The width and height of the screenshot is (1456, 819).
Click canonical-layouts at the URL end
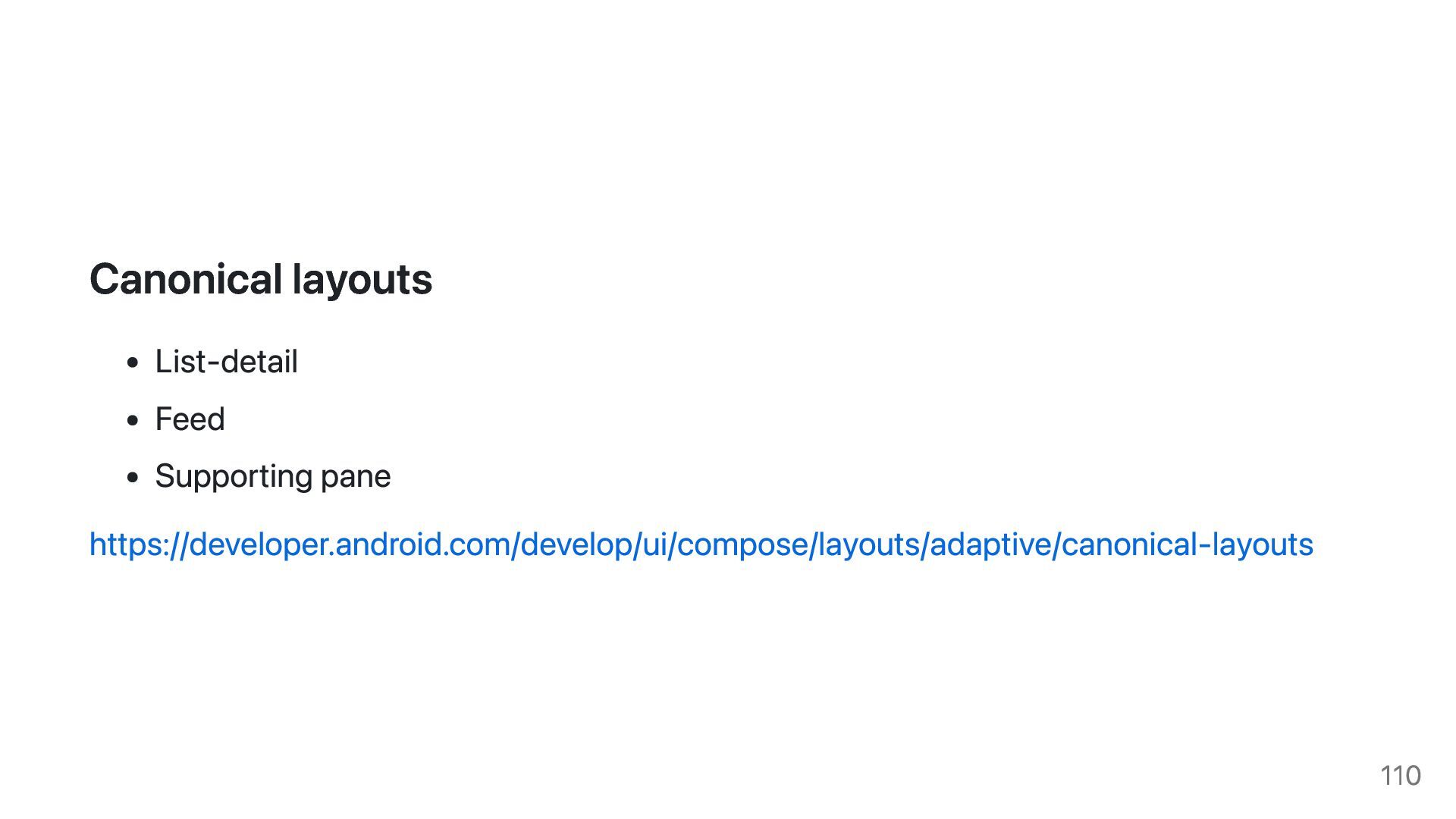1188,544
